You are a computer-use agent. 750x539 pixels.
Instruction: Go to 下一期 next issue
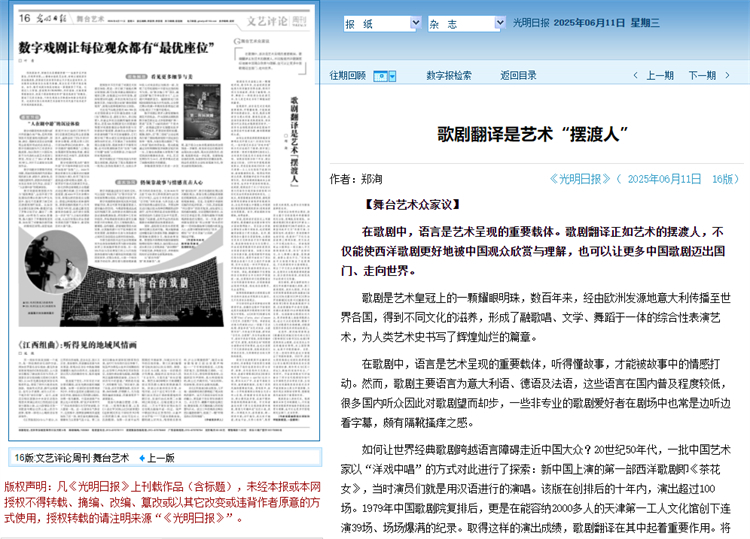click(702, 76)
